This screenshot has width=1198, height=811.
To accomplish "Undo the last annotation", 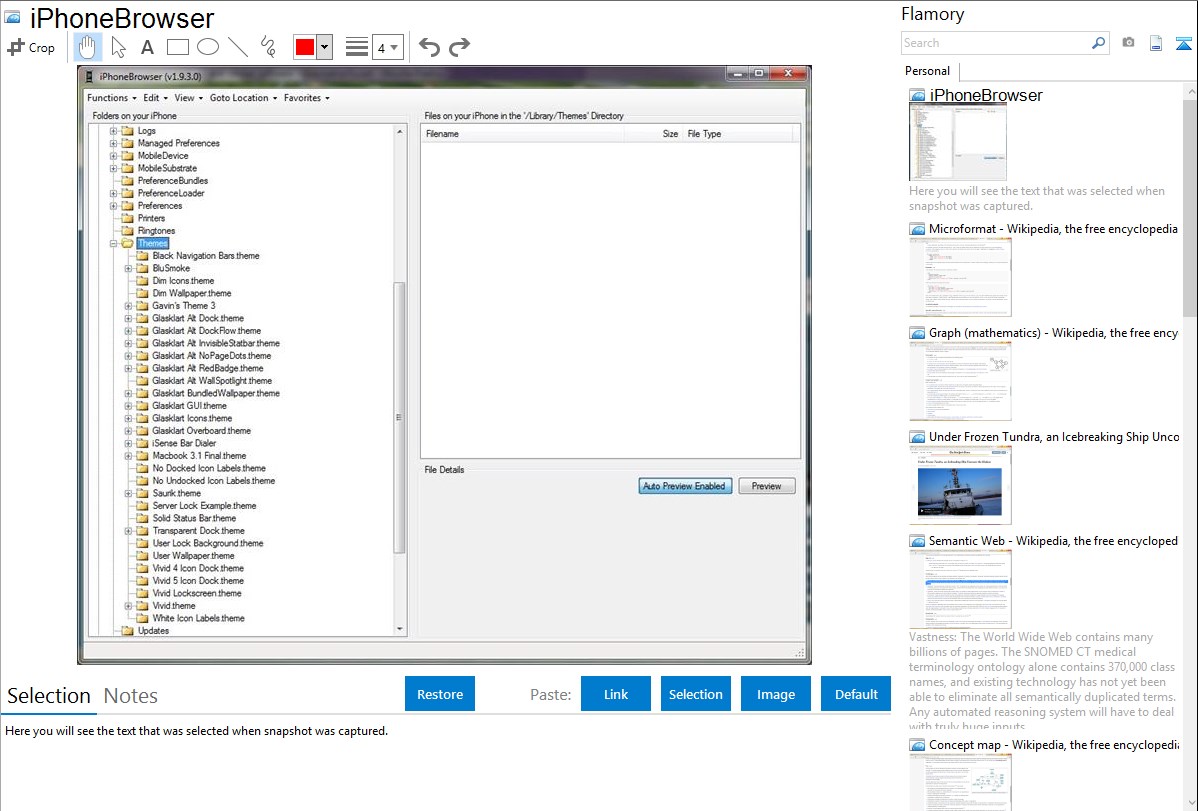I will [429, 47].
